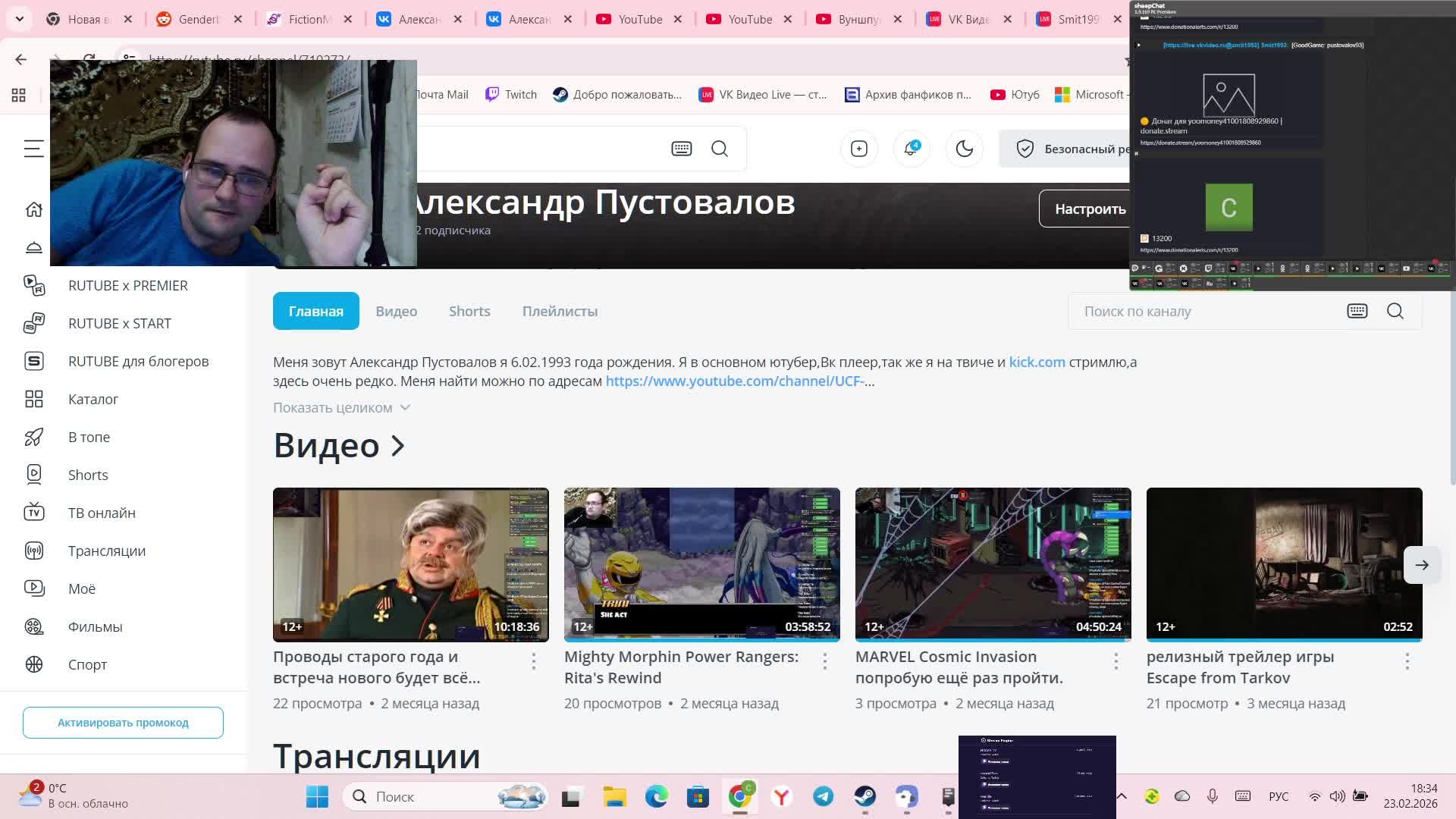Switch to the Shorts channel tab

tap(469, 311)
